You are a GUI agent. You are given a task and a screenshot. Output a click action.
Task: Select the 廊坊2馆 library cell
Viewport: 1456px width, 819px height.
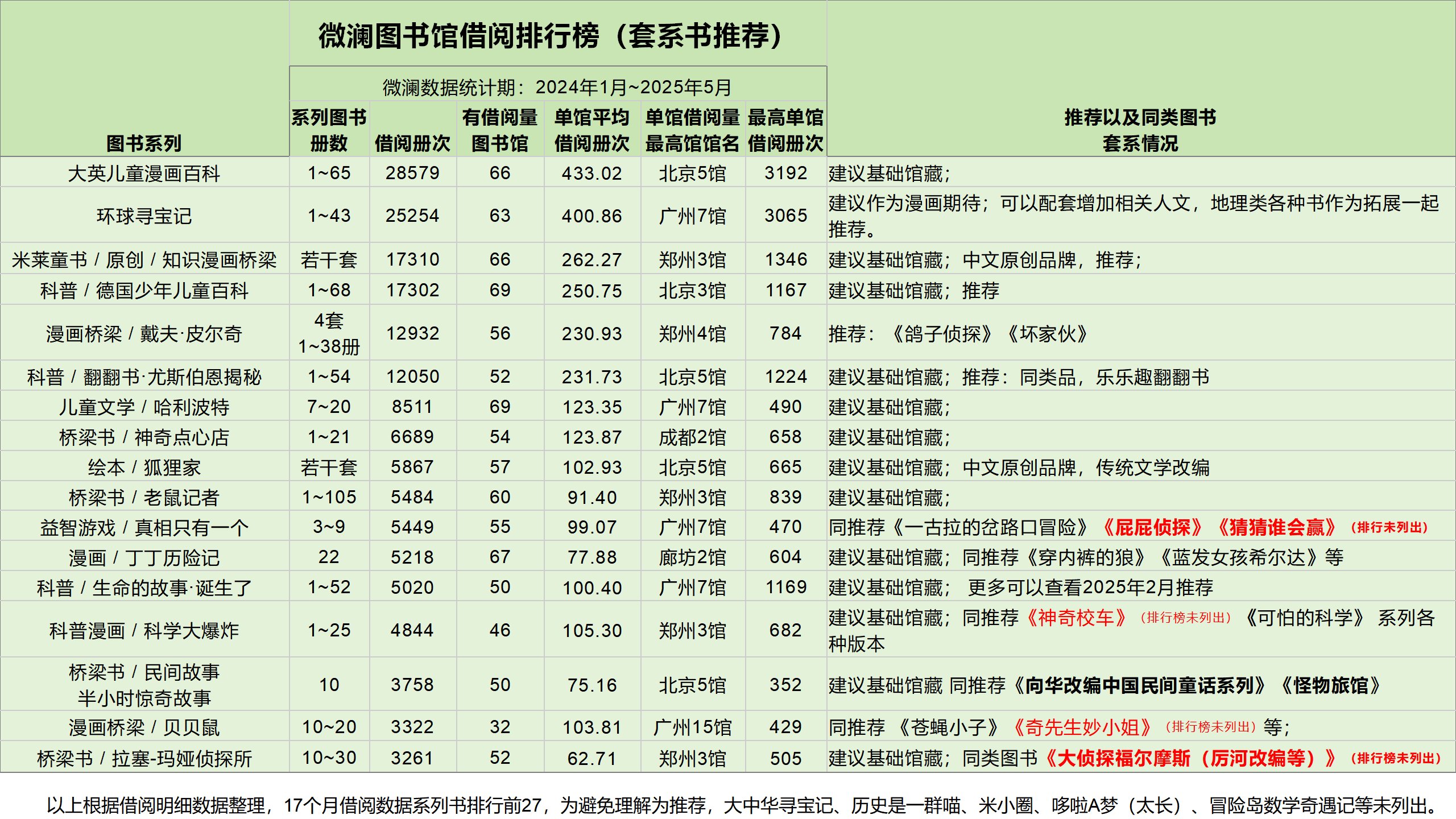(692, 557)
